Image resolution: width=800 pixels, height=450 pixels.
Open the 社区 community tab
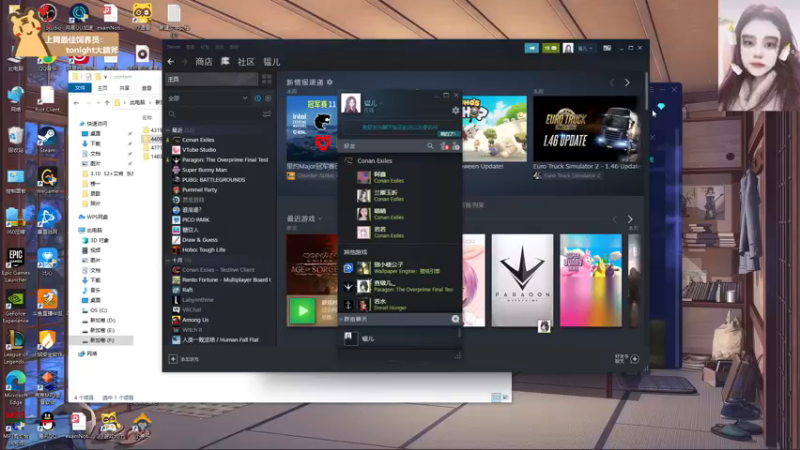(246, 62)
